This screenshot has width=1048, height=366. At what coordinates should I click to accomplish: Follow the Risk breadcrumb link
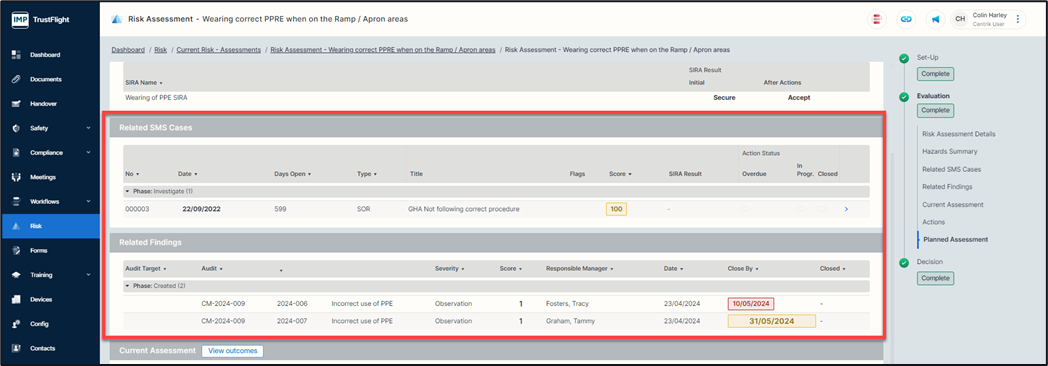point(161,50)
